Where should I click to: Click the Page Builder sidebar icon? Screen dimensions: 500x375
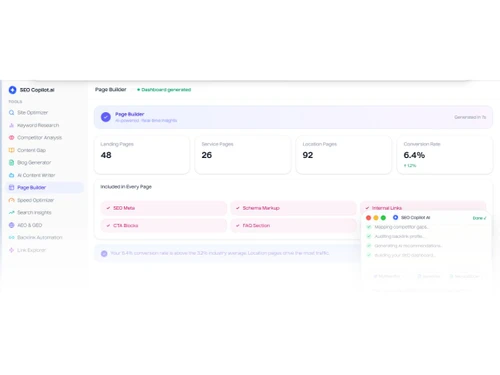tap(11, 188)
